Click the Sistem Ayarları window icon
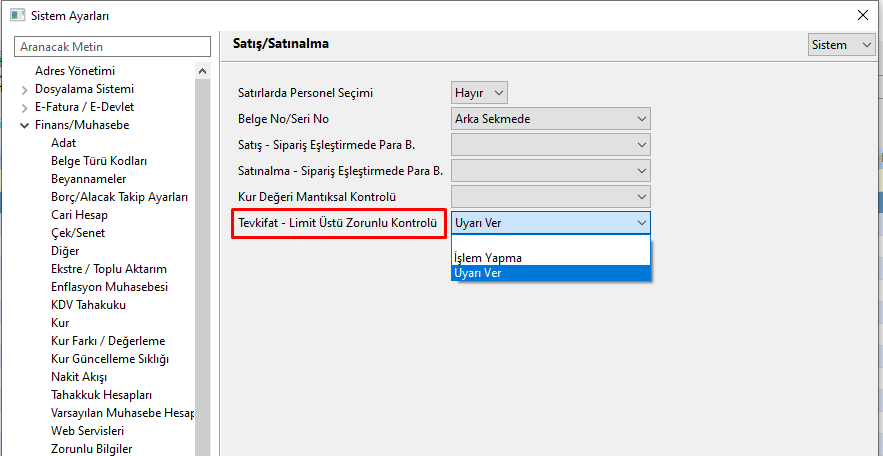Screen dimensions: 883x456 pos(17,15)
